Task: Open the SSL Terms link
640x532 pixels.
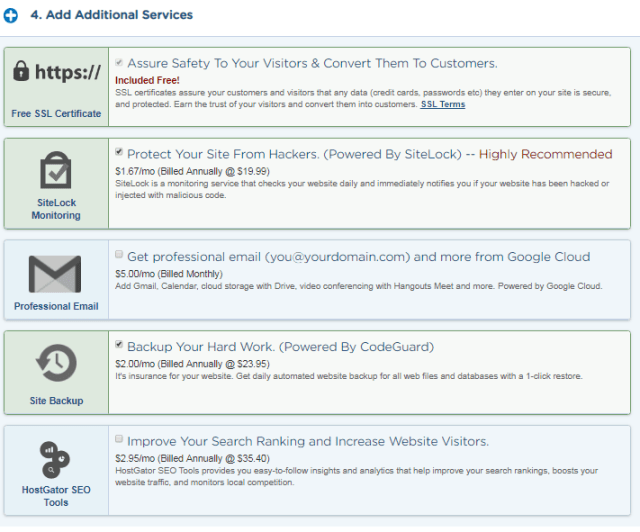Action: point(443,105)
